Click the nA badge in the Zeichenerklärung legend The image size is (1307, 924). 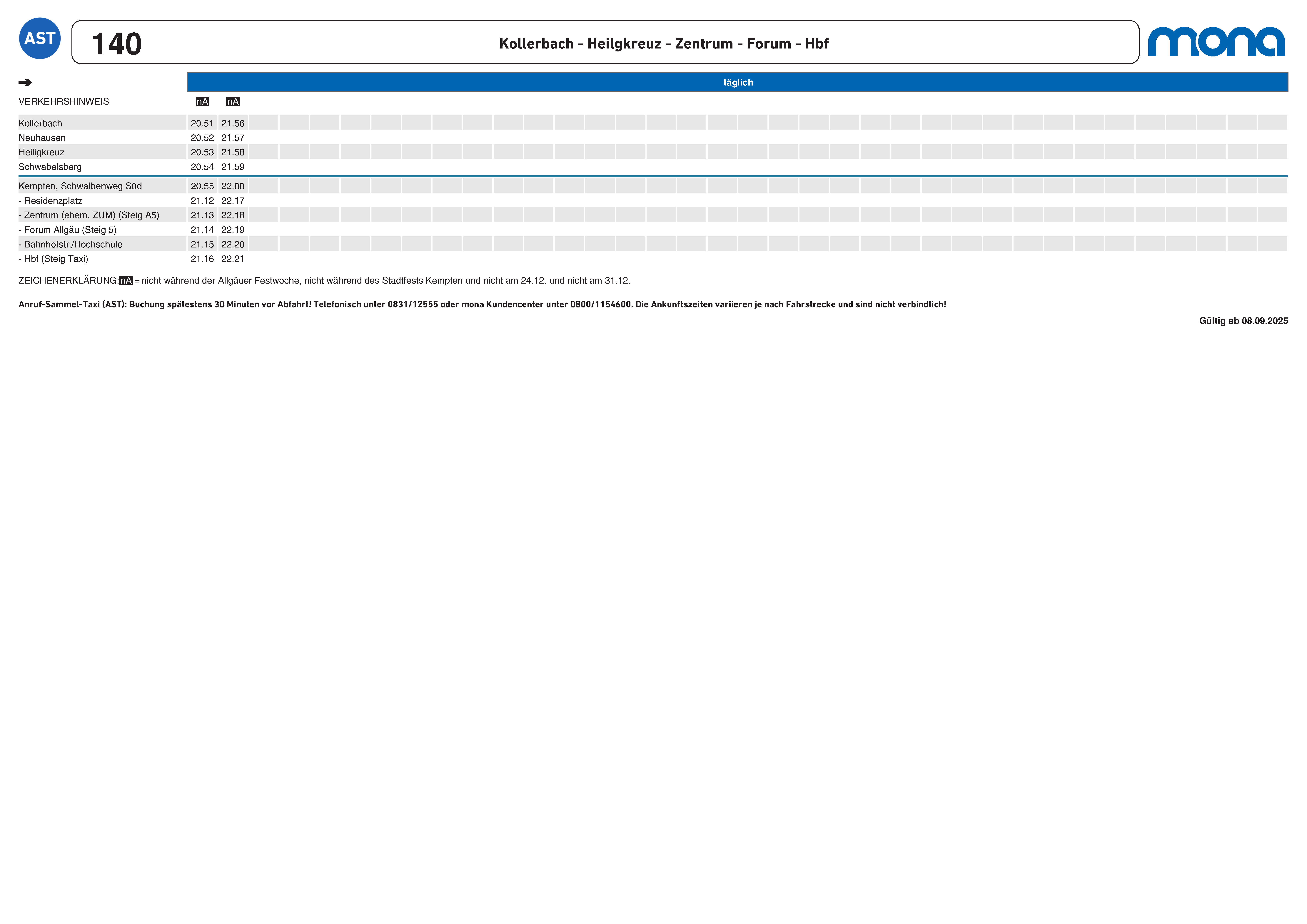[x=126, y=280]
